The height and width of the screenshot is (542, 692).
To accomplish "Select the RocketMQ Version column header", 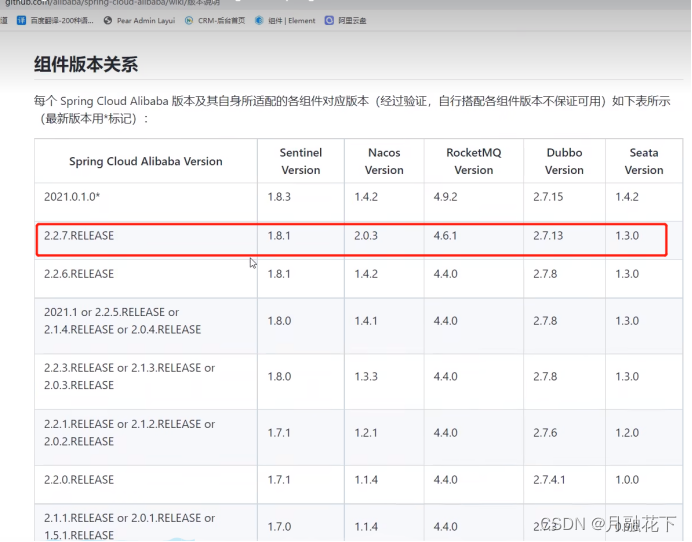I will 474,161.
